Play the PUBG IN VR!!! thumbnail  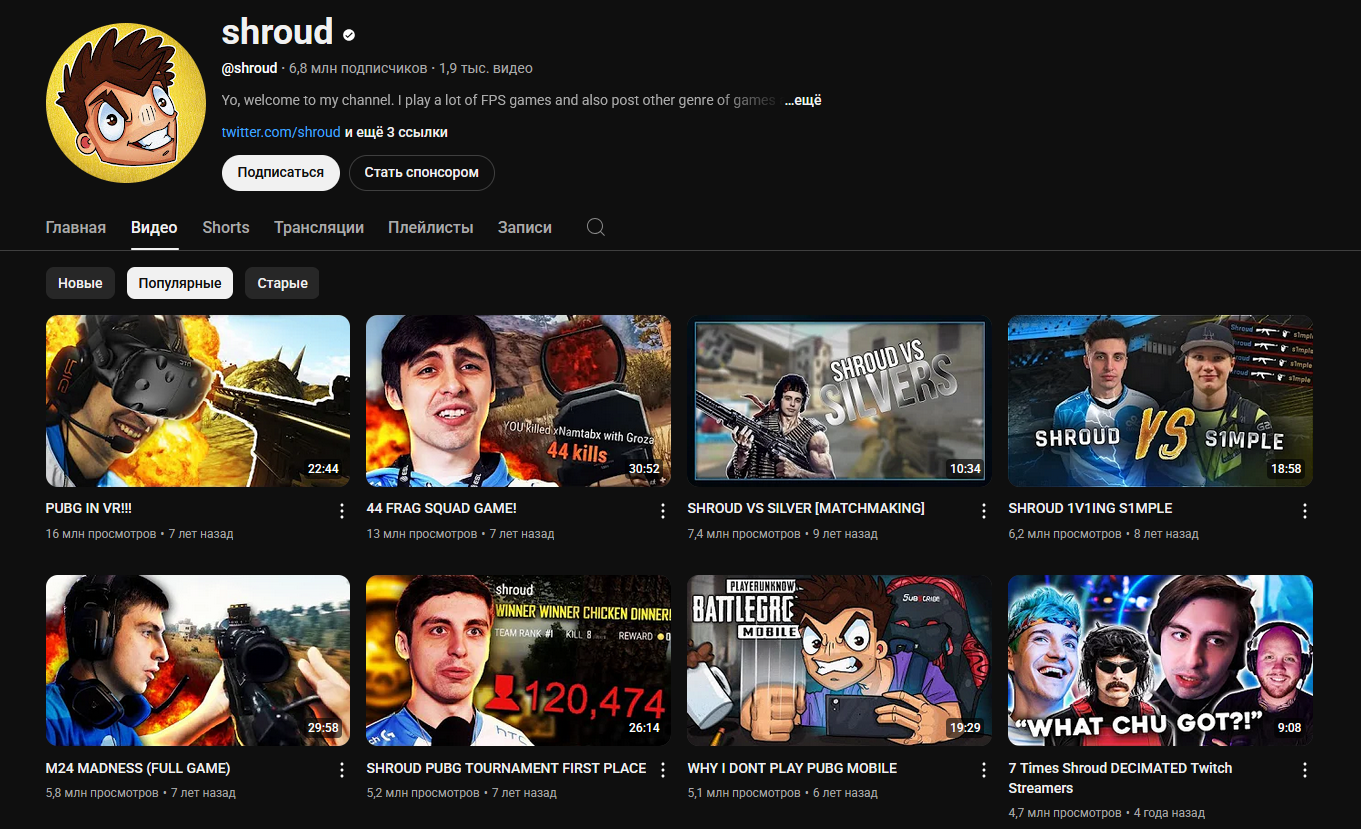[198, 401]
